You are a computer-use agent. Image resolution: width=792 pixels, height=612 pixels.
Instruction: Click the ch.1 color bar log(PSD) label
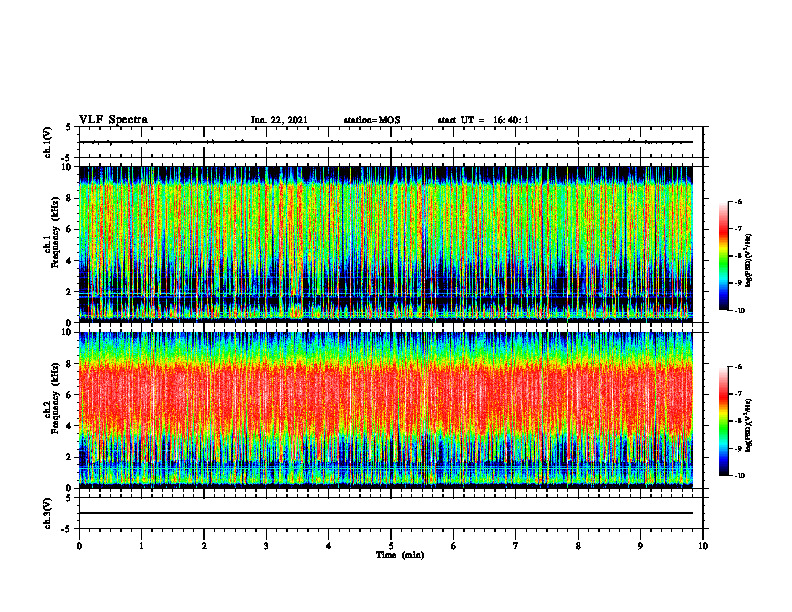coord(749,261)
